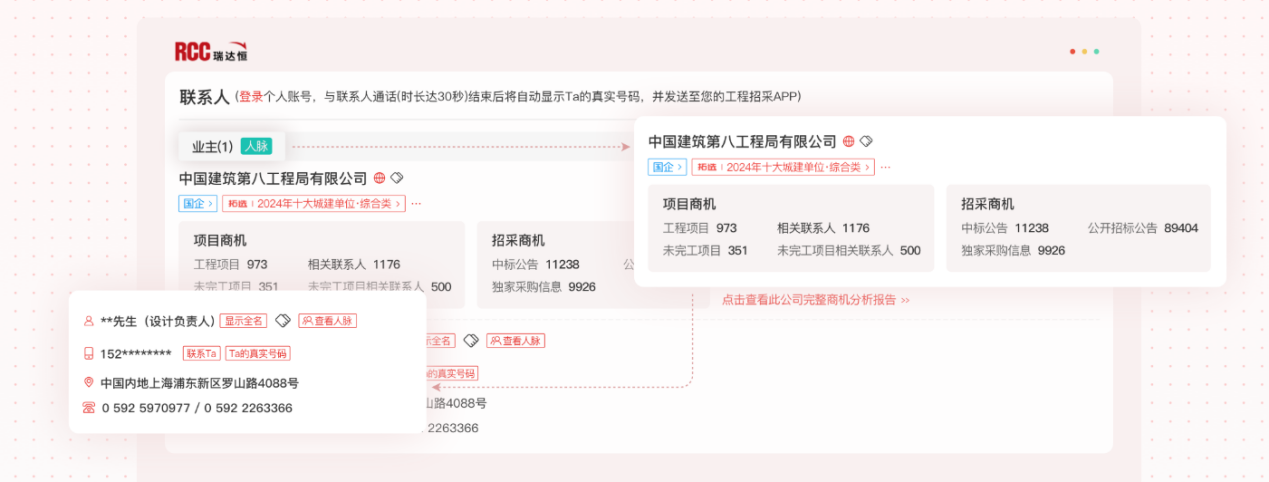
Task: Open the 国企 tag in the popup company card
Action: point(667,167)
